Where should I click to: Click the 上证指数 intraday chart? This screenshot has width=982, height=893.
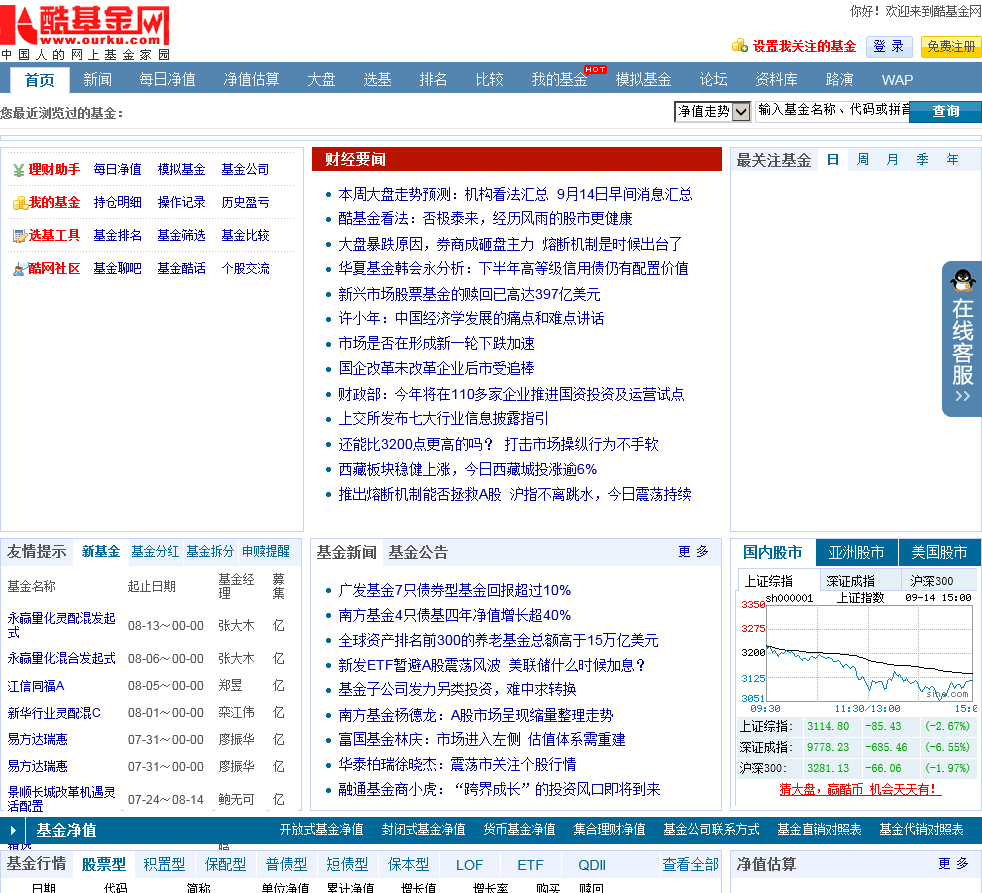(858, 653)
